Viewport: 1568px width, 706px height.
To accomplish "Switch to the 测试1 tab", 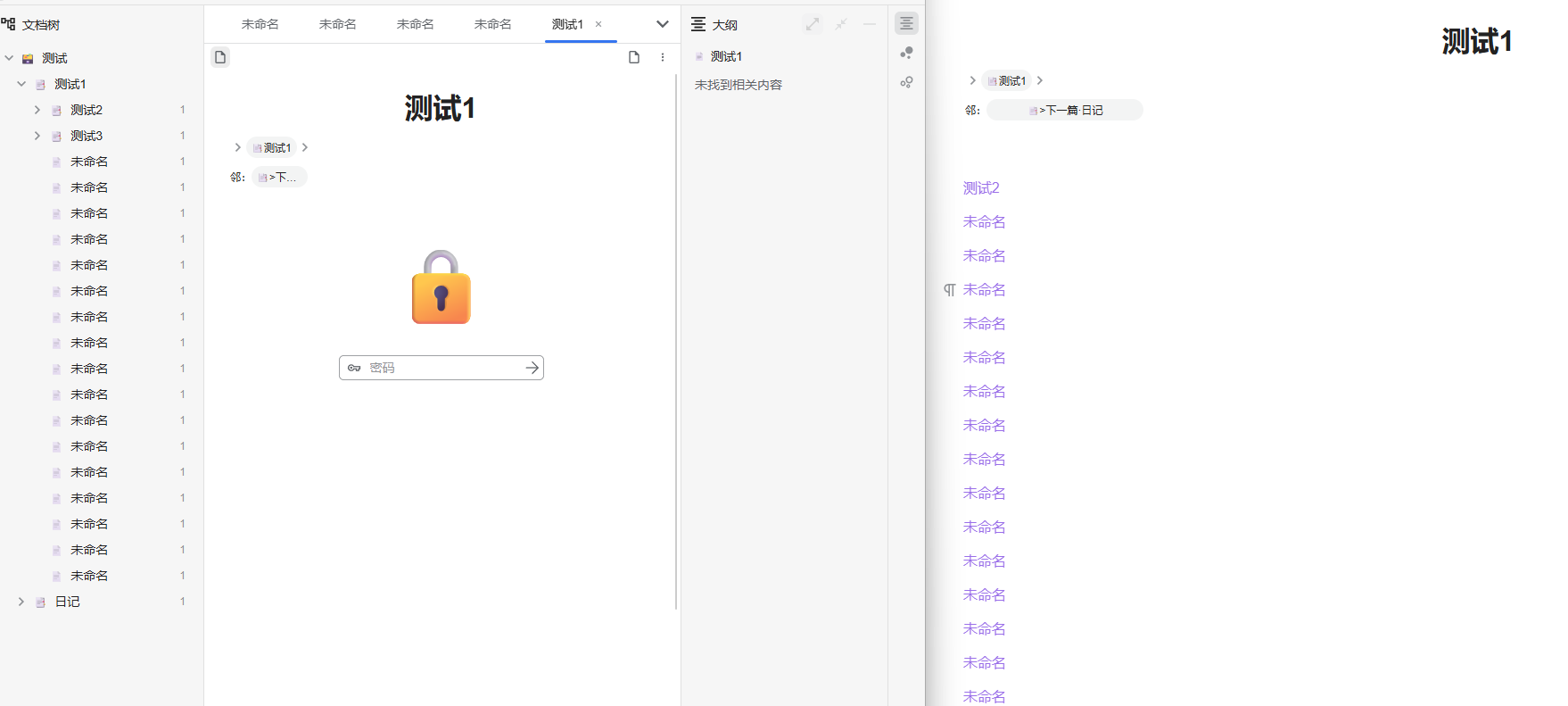I will [x=567, y=24].
